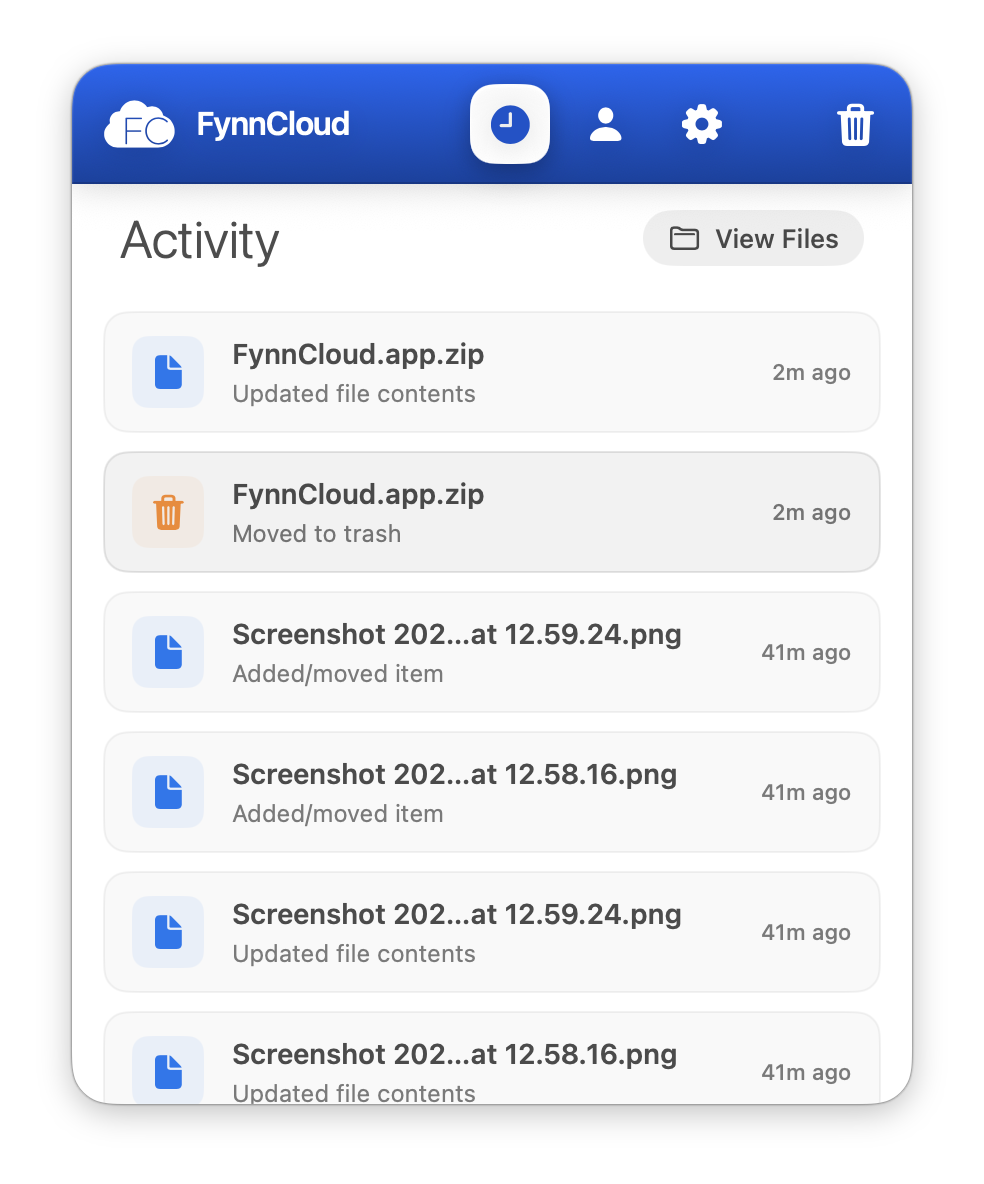Open the settings gear tab
The height and width of the screenshot is (1184, 984).
coord(702,124)
